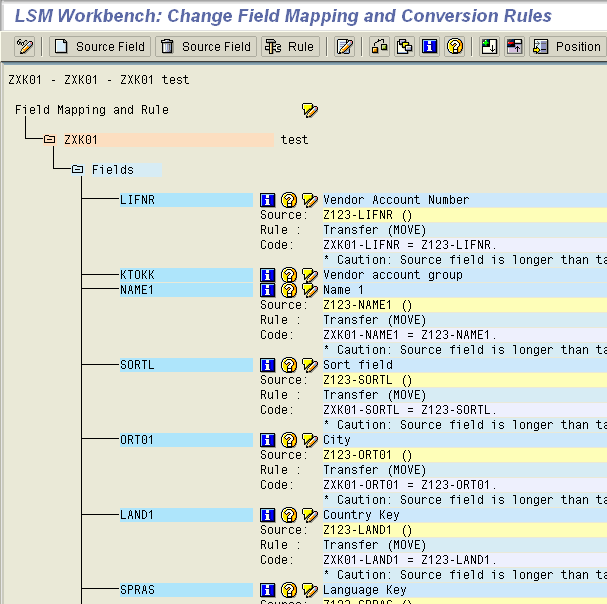Click the note icon next to NAME1 field
This screenshot has width=607, height=604.
click(x=310, y=290)
